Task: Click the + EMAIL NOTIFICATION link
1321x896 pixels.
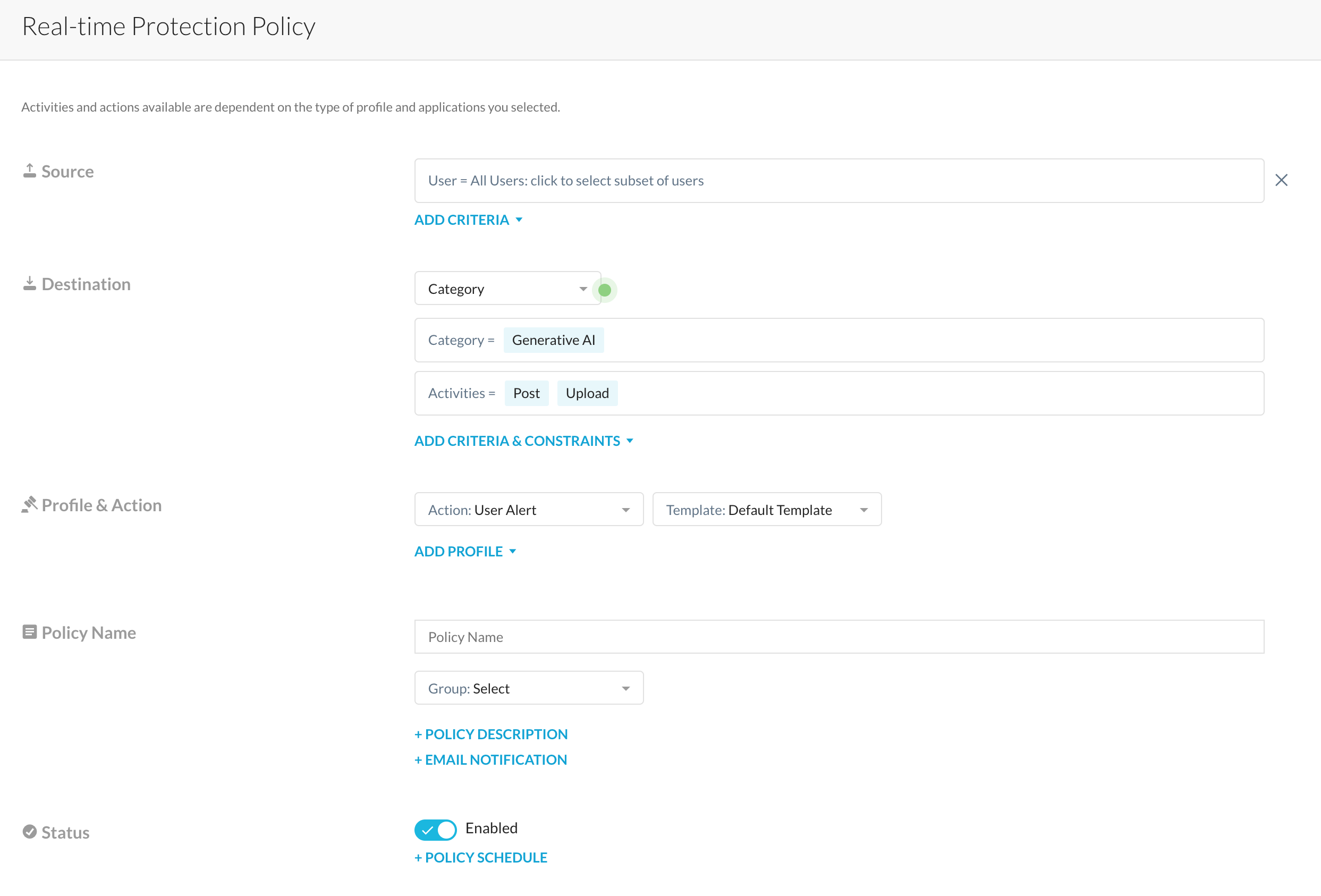Action: [x=490, y=759]
